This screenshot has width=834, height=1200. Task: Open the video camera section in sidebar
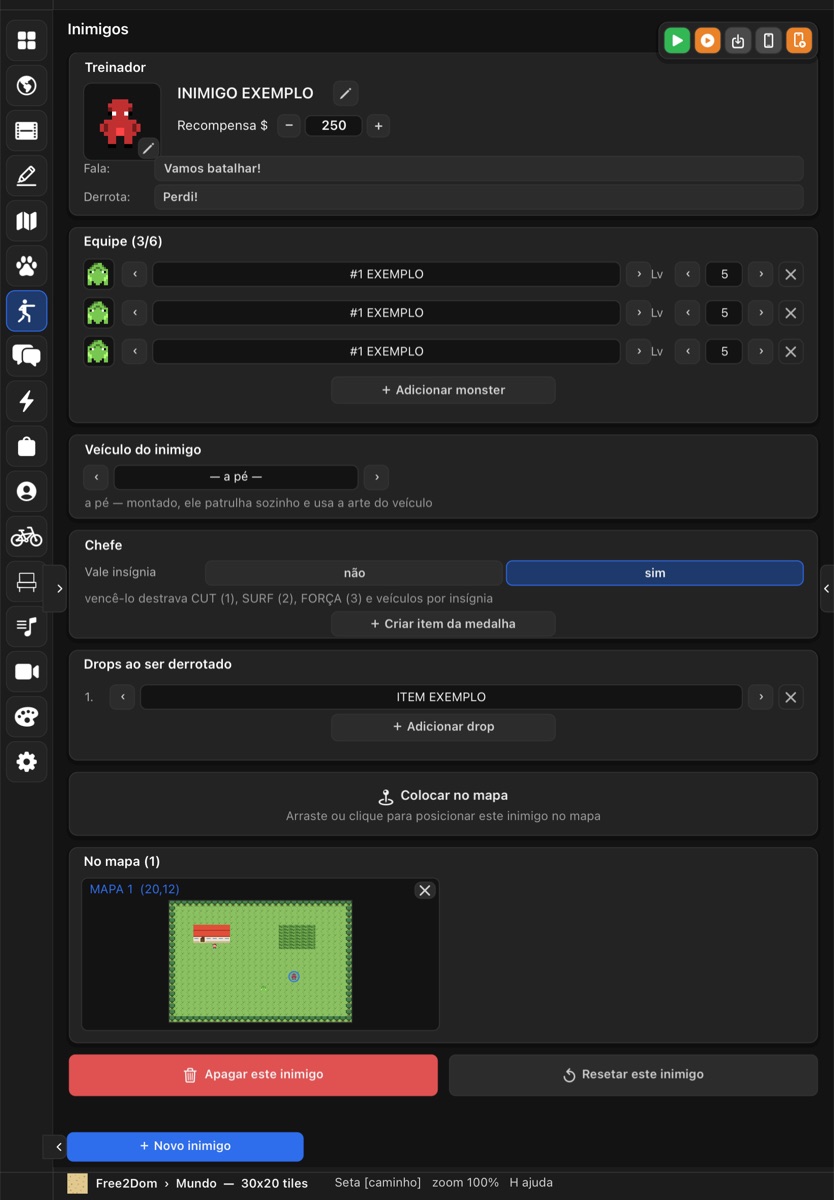pos(27,672)
